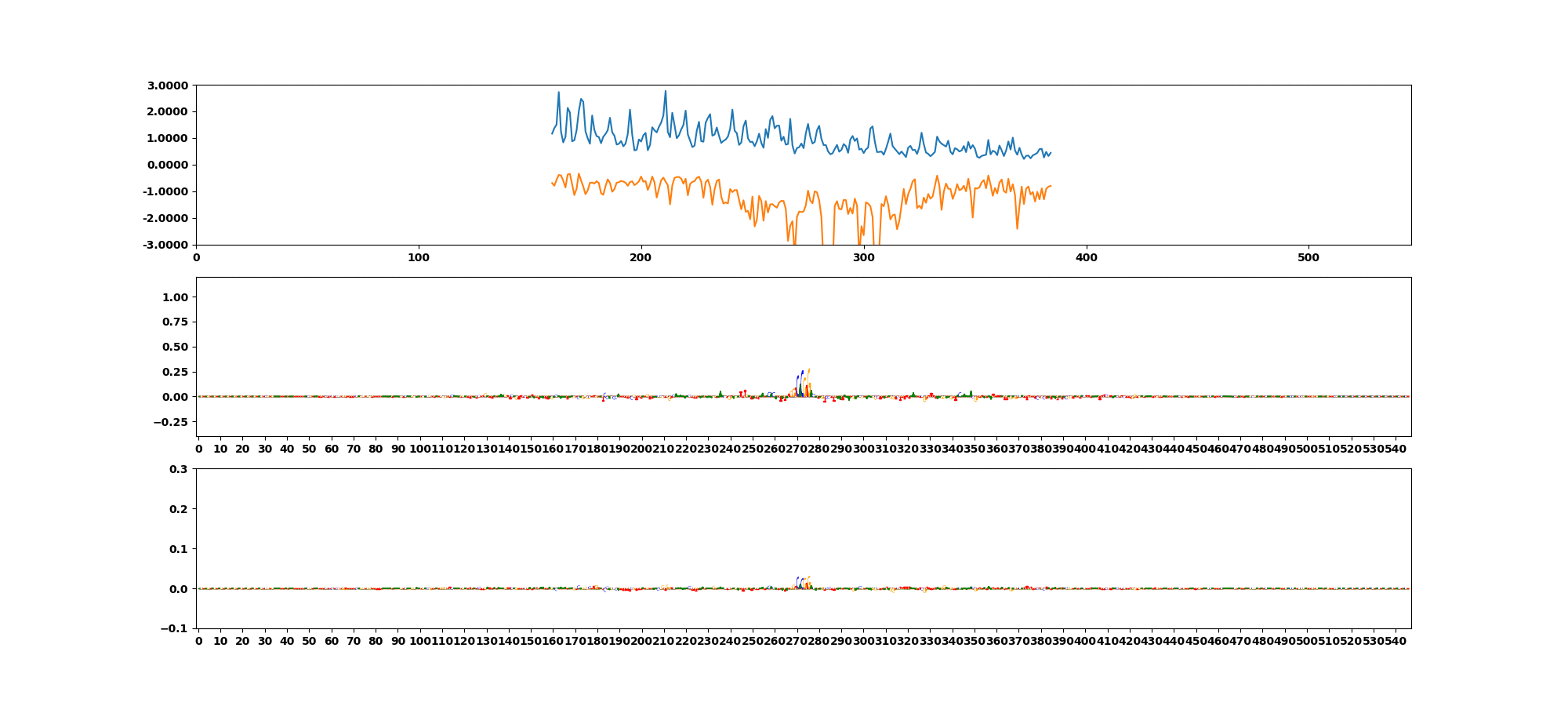Click the right end of the blue line
This screenshot has width=1568, height=706.
(x=1051, y=153)
